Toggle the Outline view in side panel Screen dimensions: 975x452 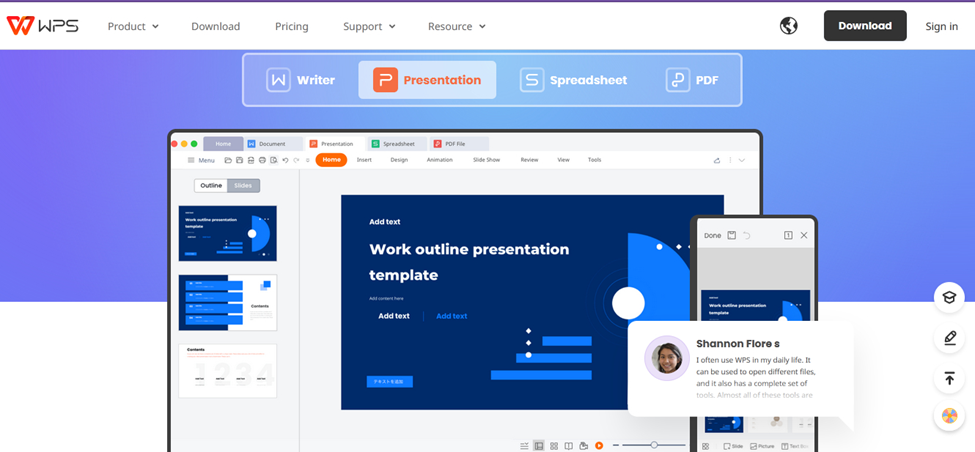[x=211, y=185]
